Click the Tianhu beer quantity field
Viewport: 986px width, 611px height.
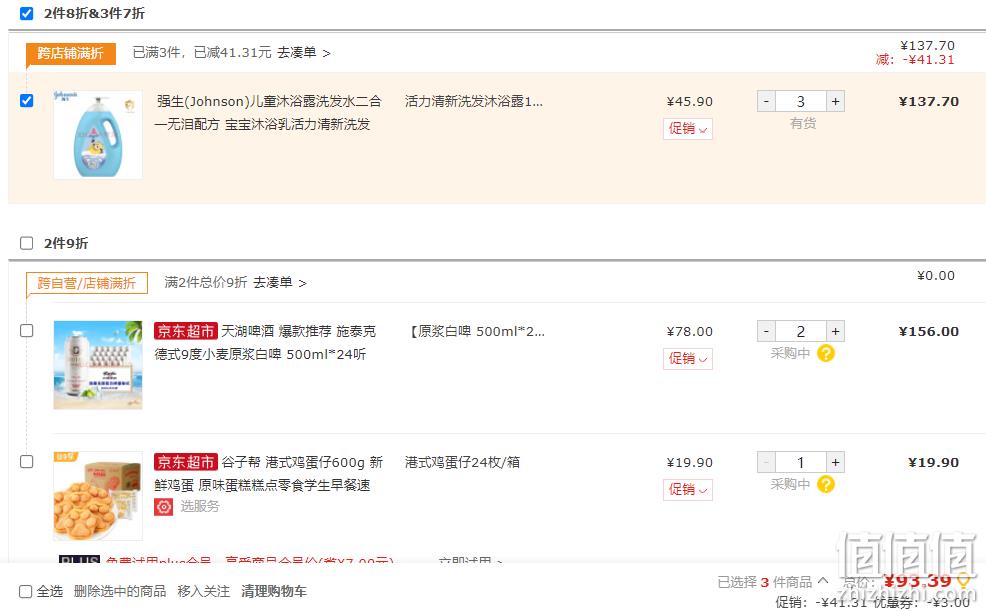(x=800, y=331)
